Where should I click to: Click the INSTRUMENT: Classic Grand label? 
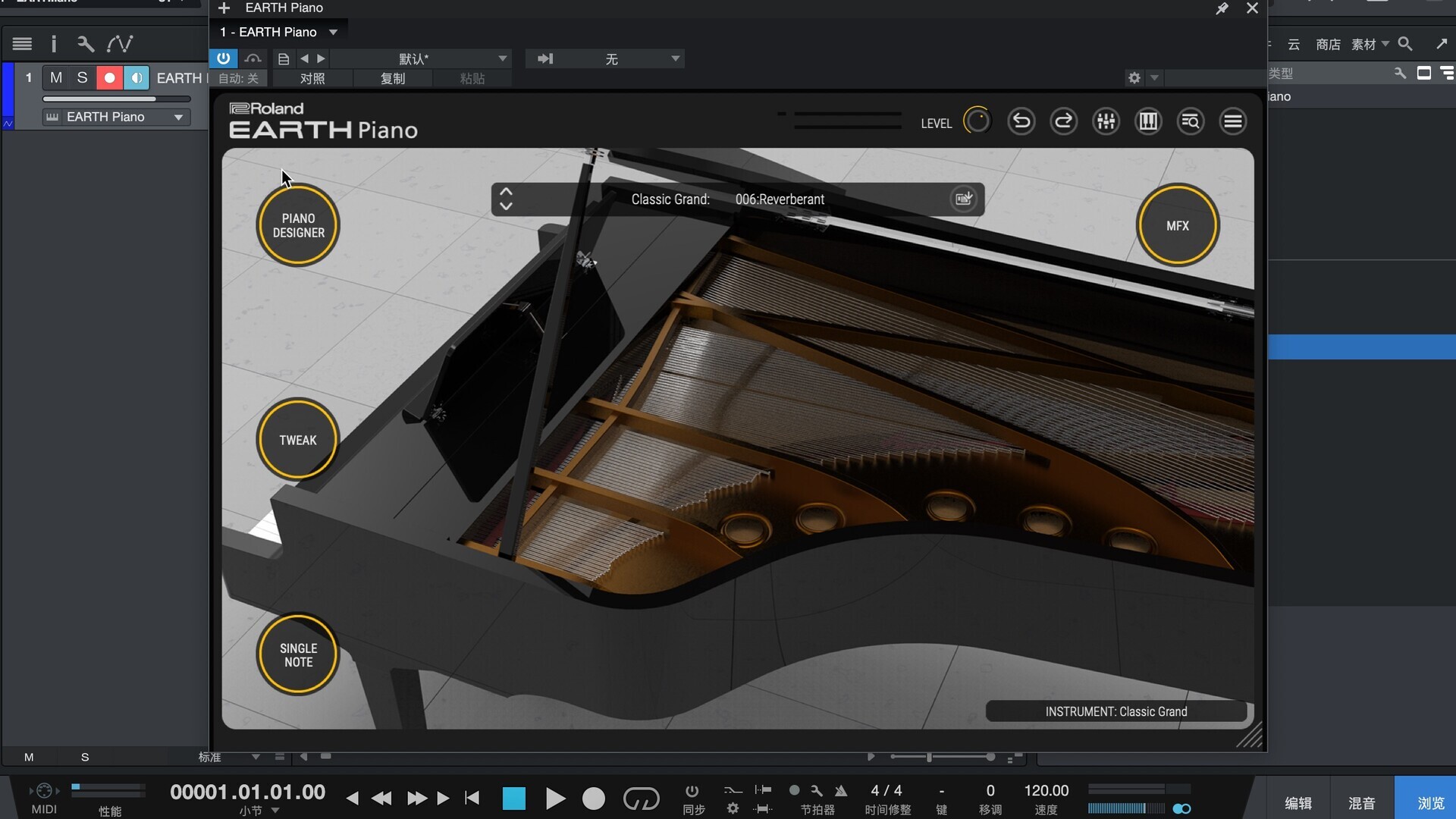[1116, 711]
